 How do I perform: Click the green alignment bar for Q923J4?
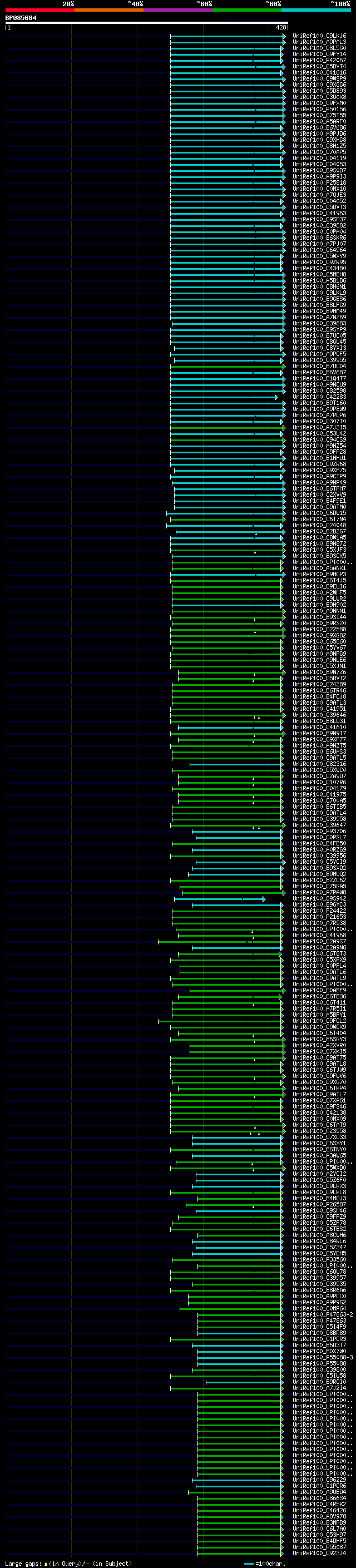point(240,1553)
